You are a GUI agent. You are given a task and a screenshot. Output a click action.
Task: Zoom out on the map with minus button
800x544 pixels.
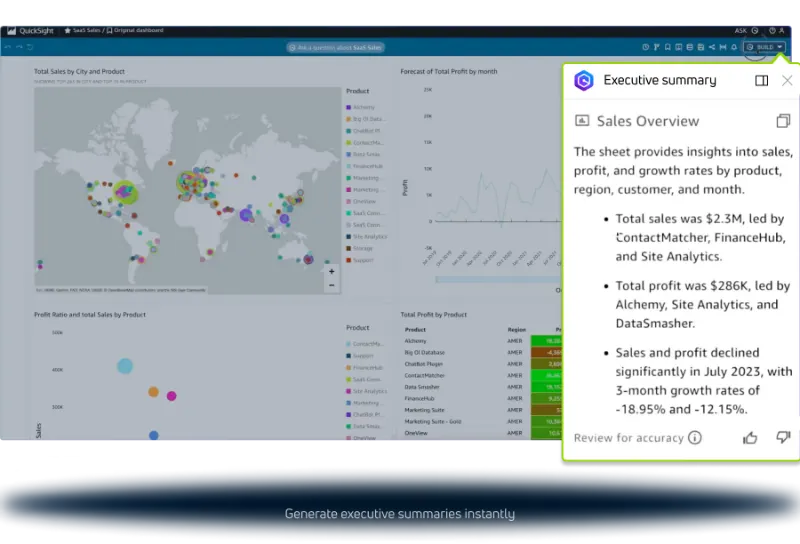pyautogui.click(x=332, y=285)
